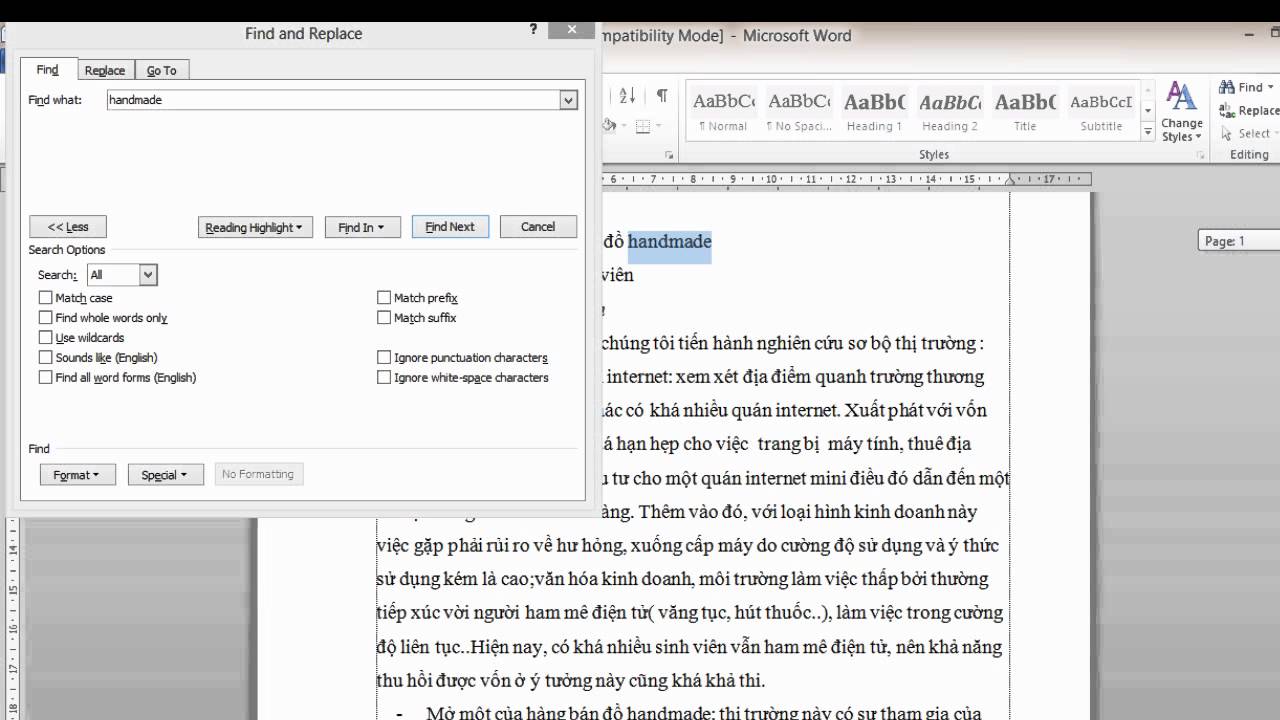Click Replace in the Editing group
This screenshot has width=1280, height=720.
(1249, 110)
